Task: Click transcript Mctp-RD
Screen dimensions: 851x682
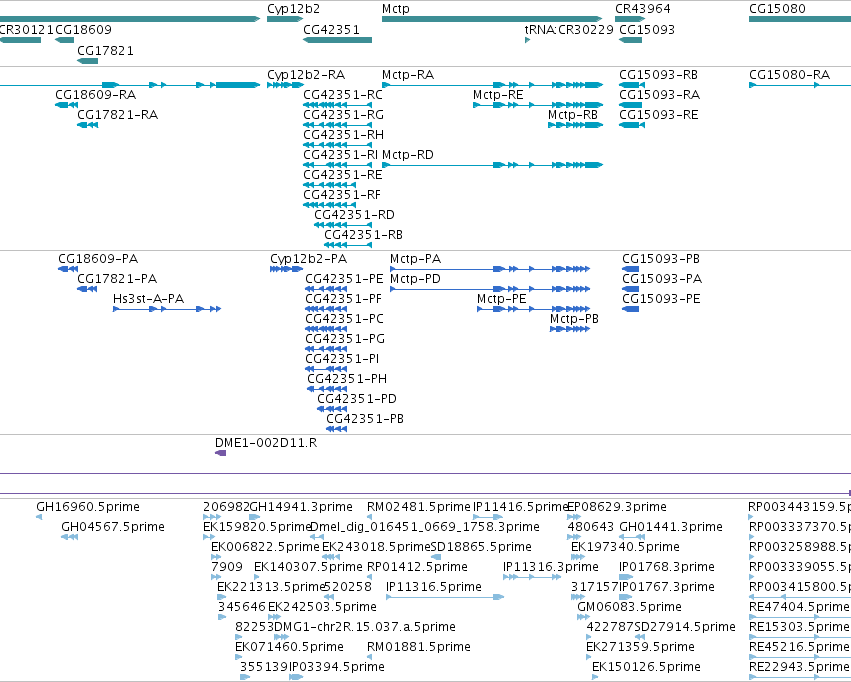Action: [x=408, y=155]
